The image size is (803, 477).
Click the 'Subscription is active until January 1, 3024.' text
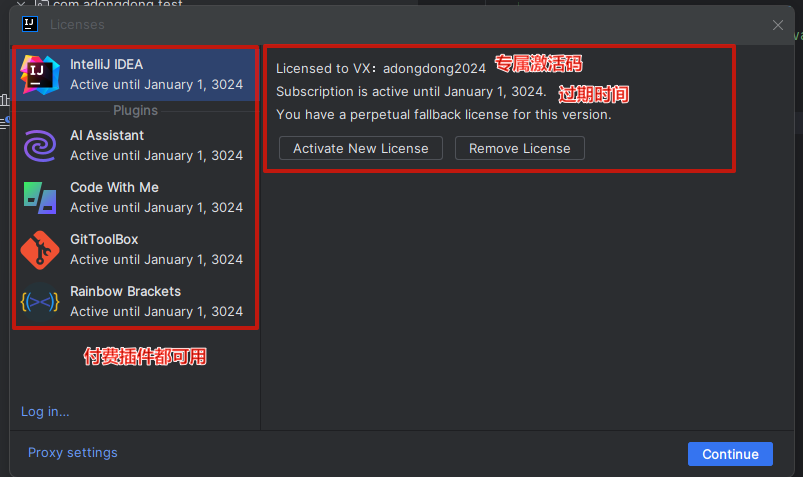coord(411,92)
